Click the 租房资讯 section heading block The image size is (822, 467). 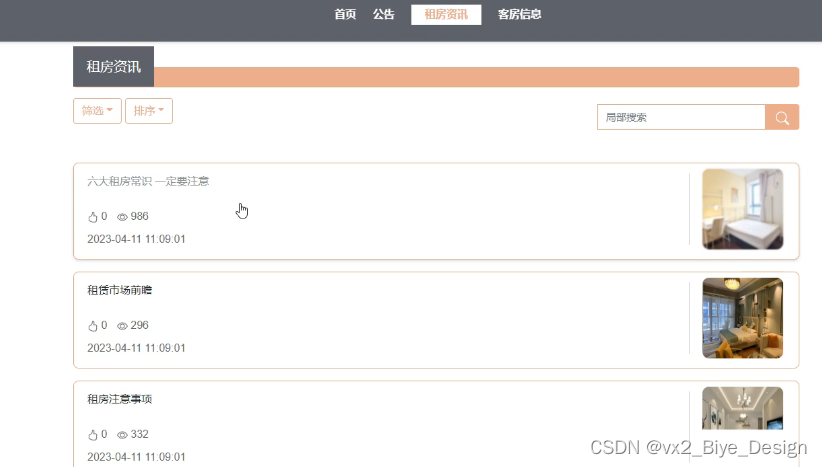point(113,67)
